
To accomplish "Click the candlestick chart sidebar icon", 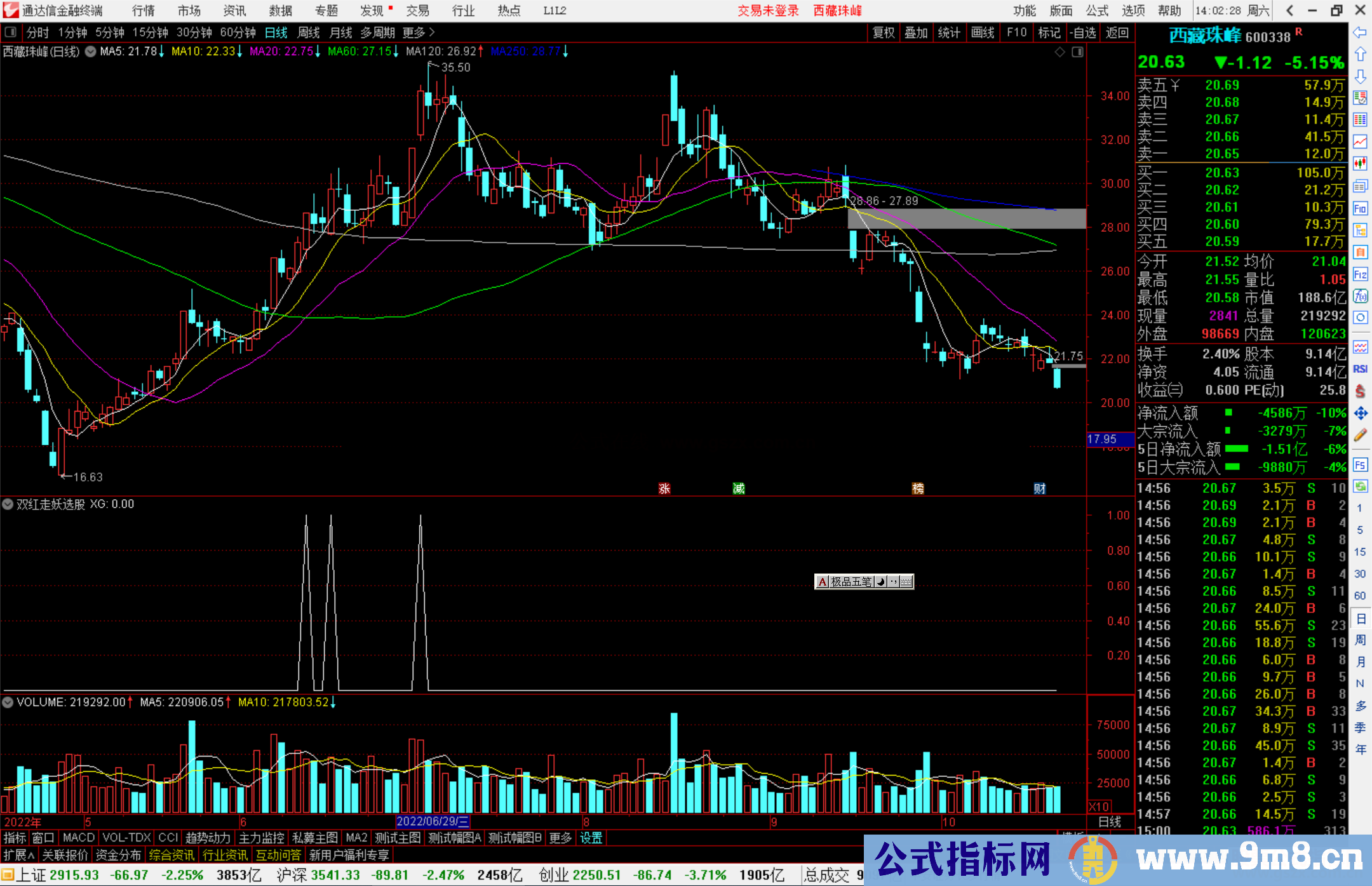I will point(1360,163).
